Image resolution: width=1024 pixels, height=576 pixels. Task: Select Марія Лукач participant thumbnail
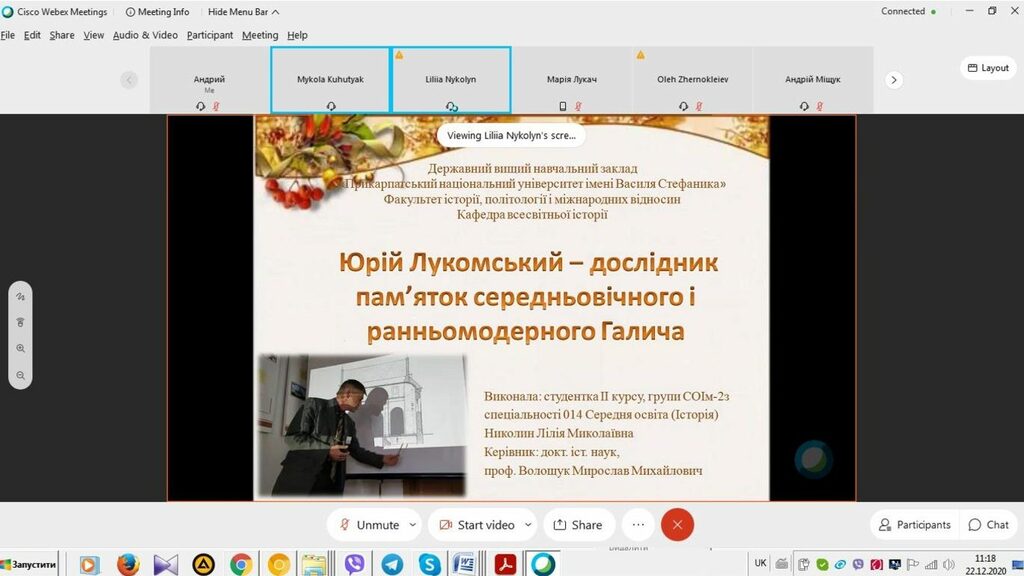(x=572, y=80)
